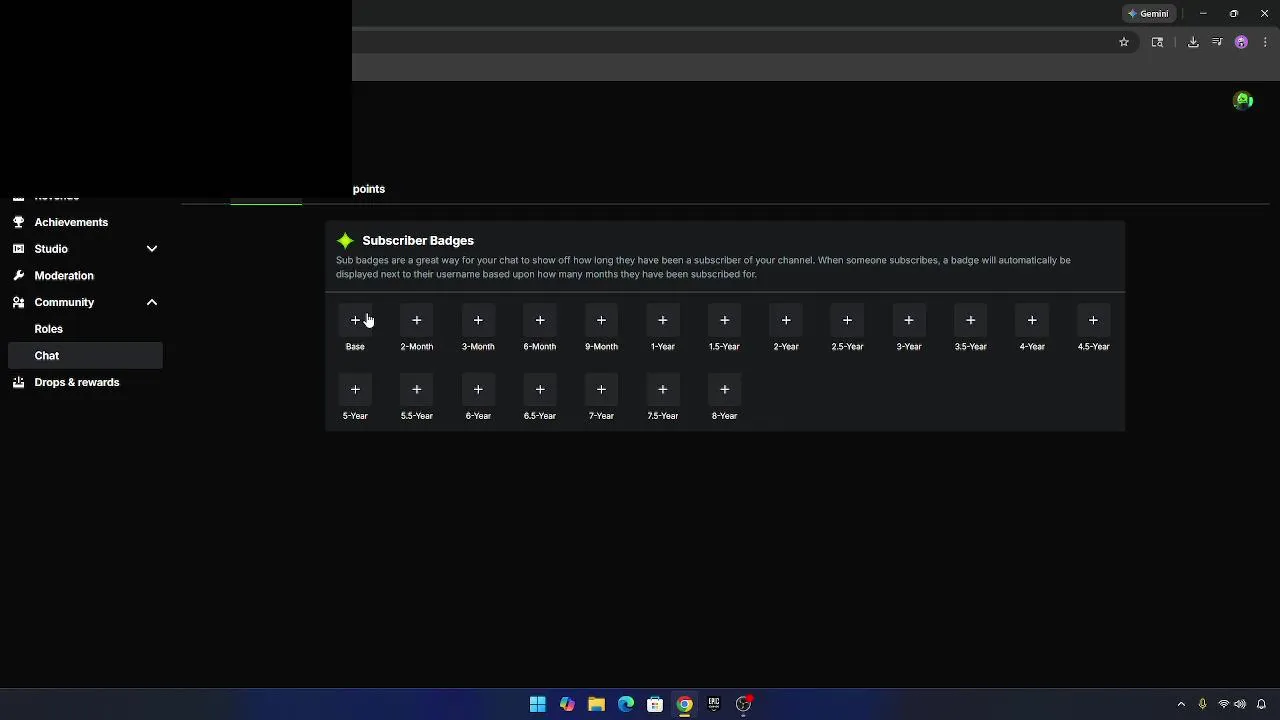Image resolution: width=1280 pixels, height=720 pixels.
Task: Launch File Explorer from the taskbar
Action: coord(596,704)
